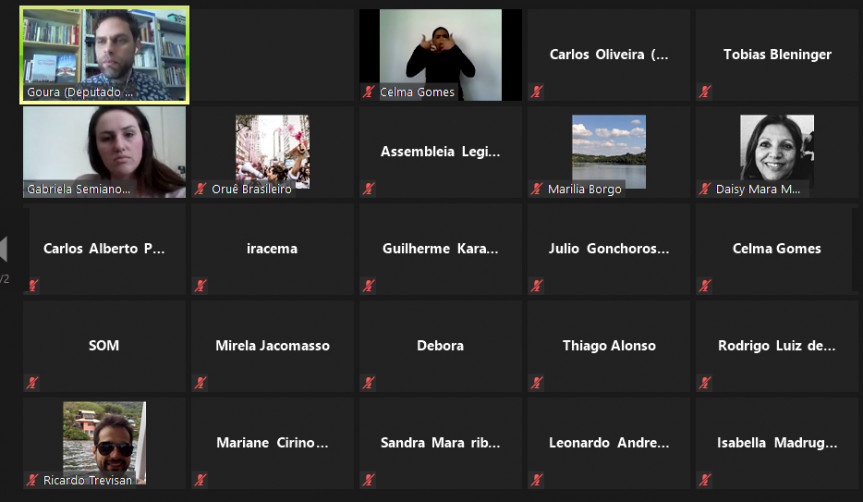Select Goura (Deputado) active speaker video

pyautogui.click(x=105, y=54)
